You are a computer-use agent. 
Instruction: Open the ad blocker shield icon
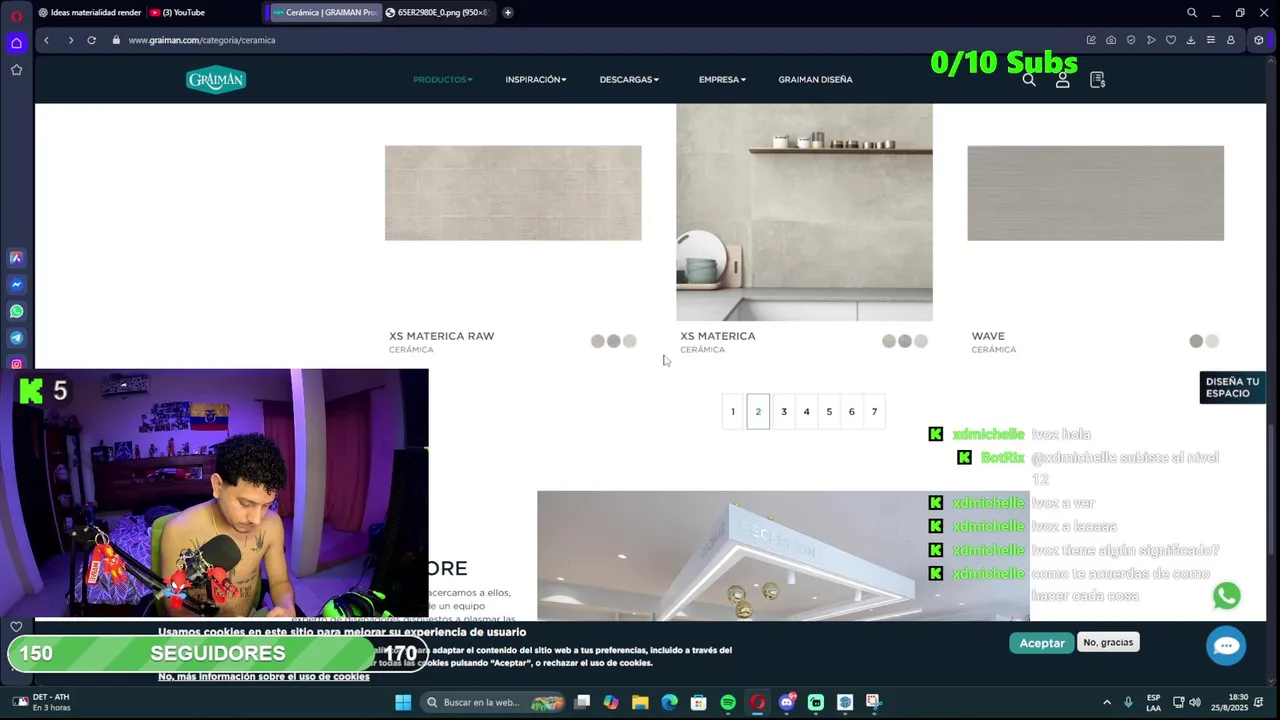tap(1131, 40)
